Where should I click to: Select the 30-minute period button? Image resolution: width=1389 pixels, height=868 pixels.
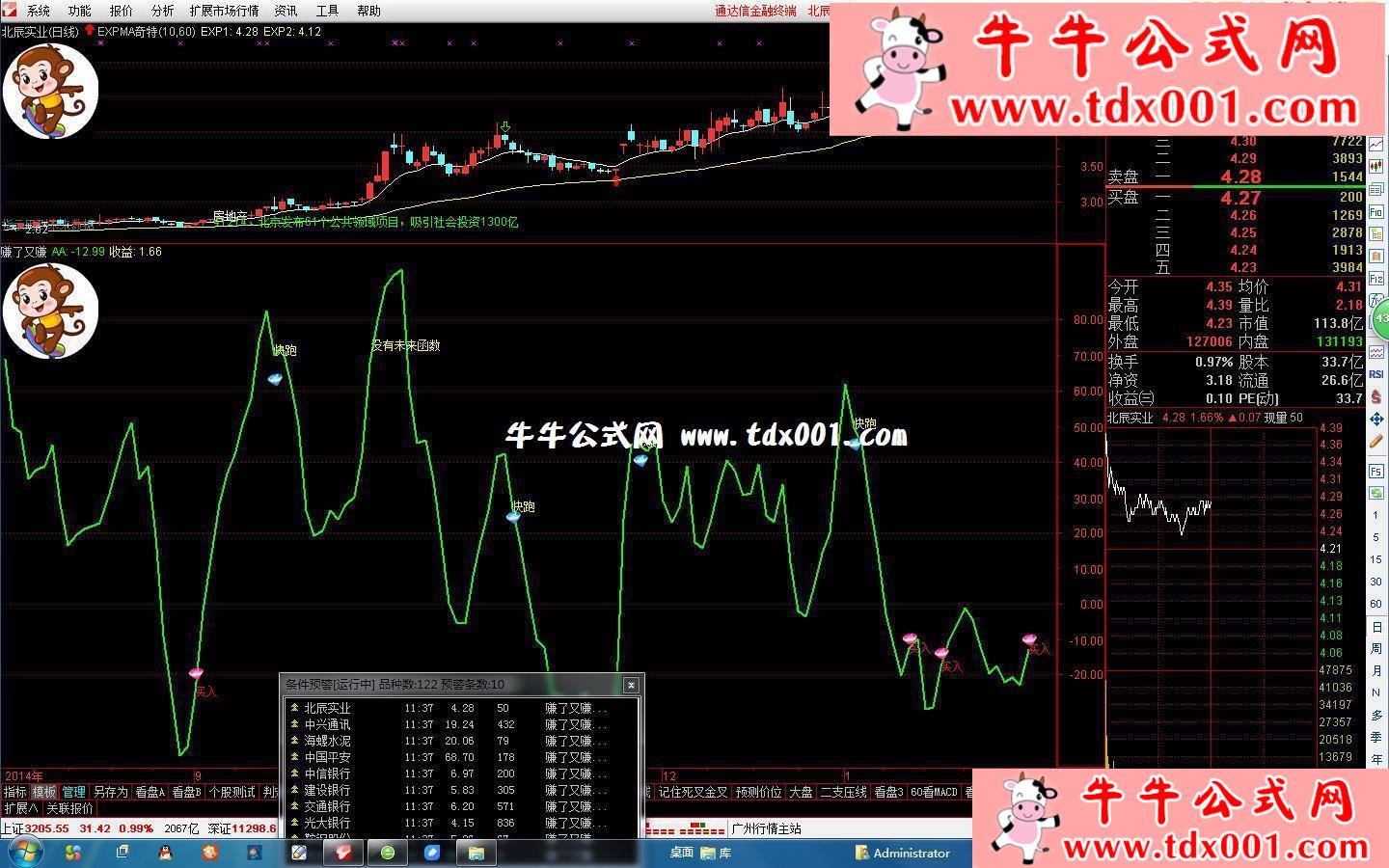[x=1376, y=582]
